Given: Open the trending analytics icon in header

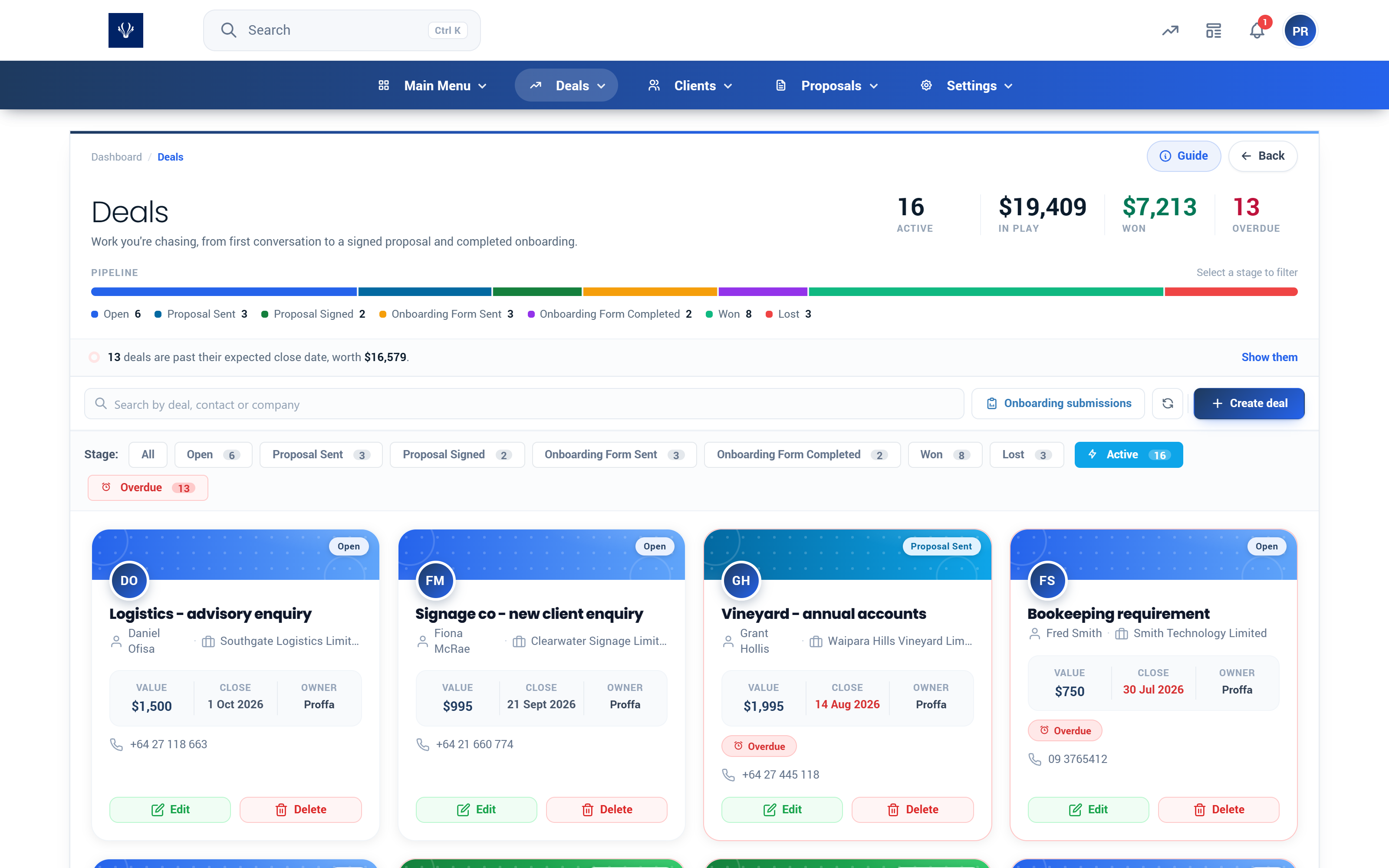Looking at the screenshot, I should pos(1170,30).
